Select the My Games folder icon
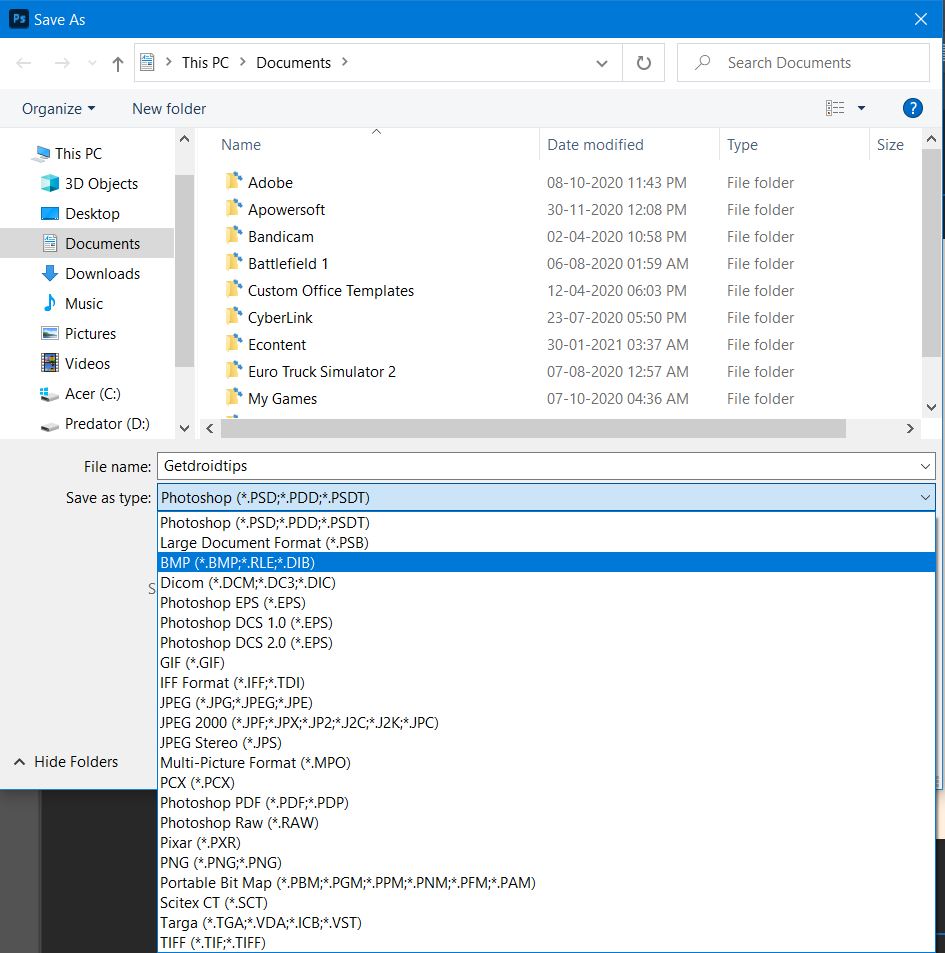945x953 pixels. point(234,397)
